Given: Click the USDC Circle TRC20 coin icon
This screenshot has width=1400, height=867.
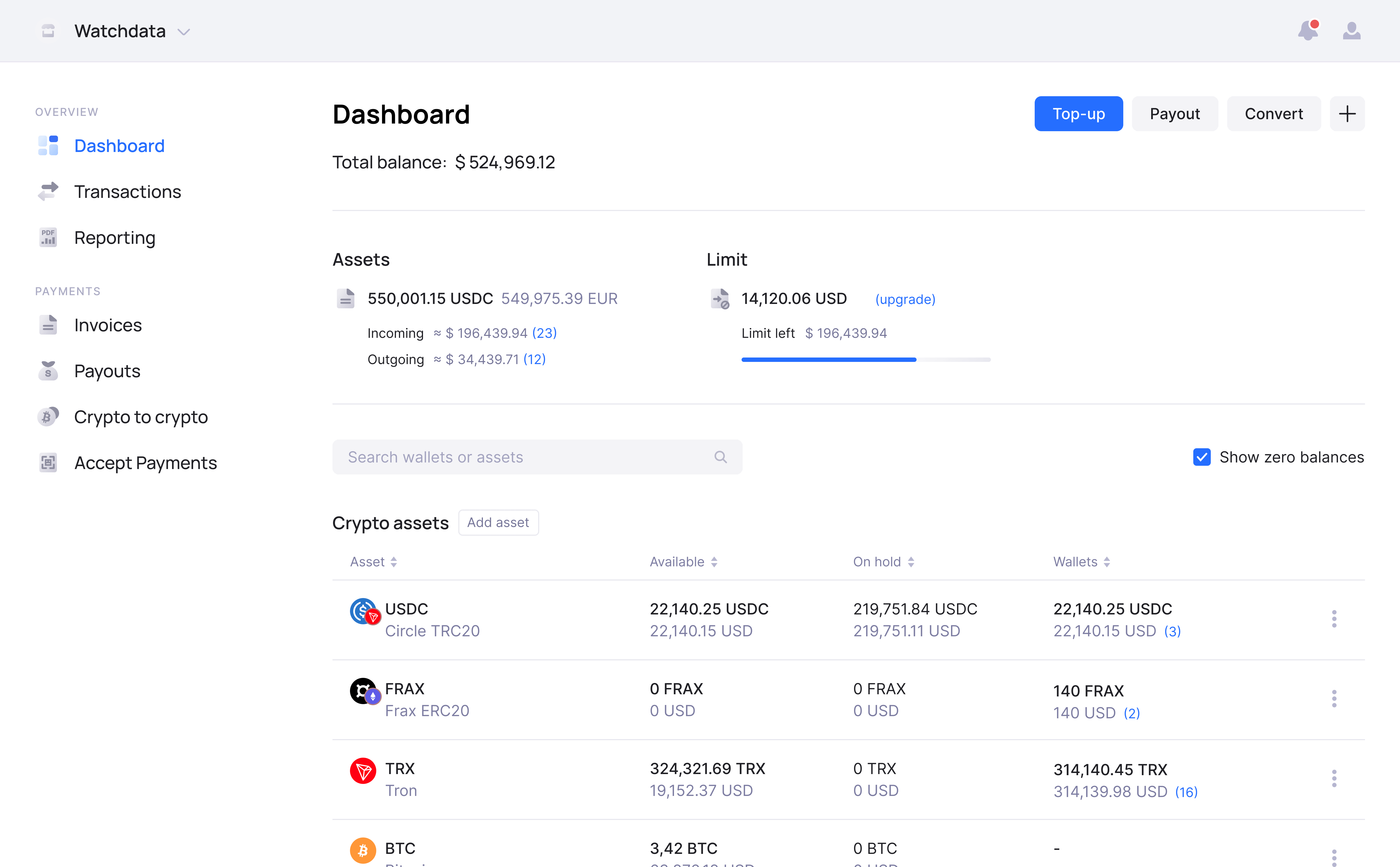Looking at the screenshot, I should 365,612.
